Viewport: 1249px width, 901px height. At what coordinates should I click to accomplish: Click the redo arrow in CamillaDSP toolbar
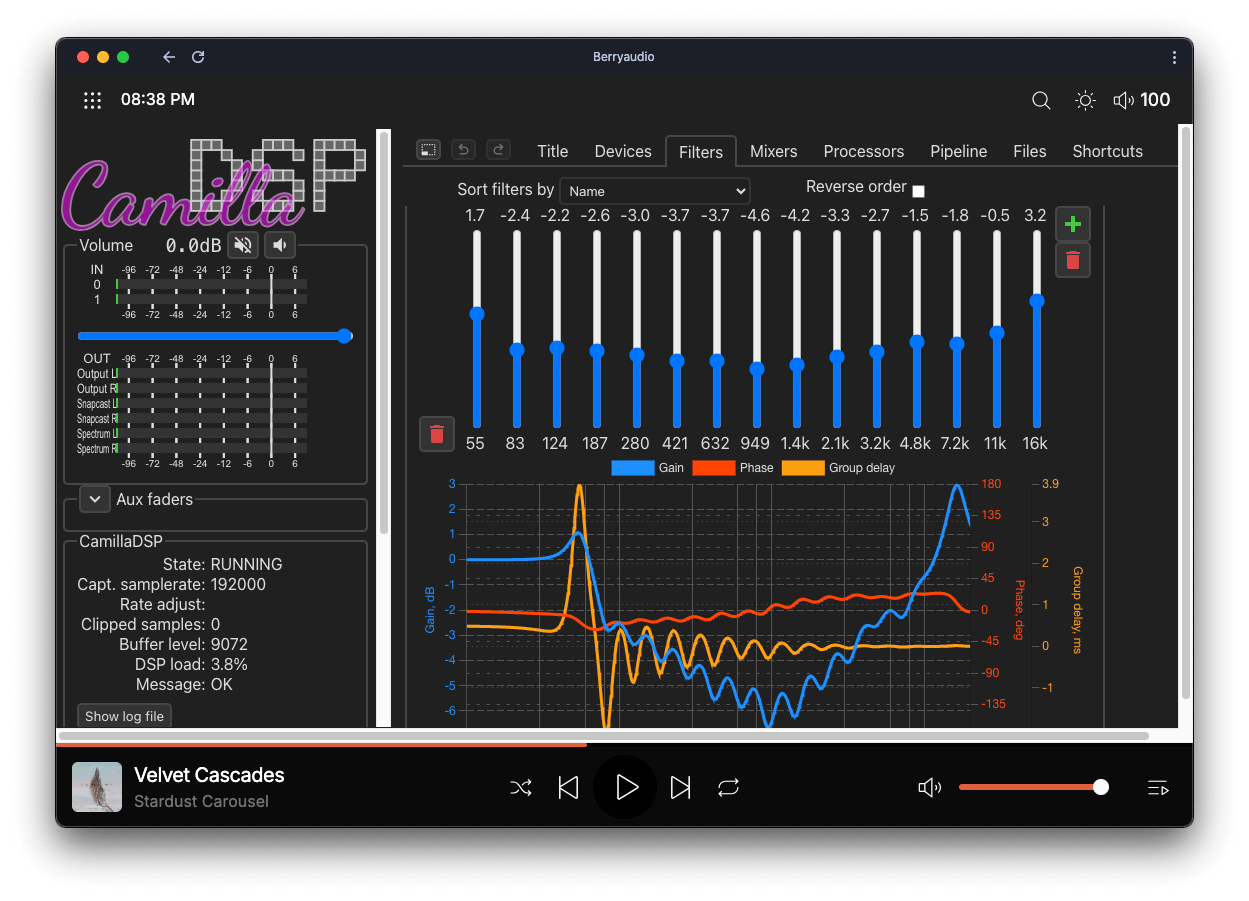point(498,150)
